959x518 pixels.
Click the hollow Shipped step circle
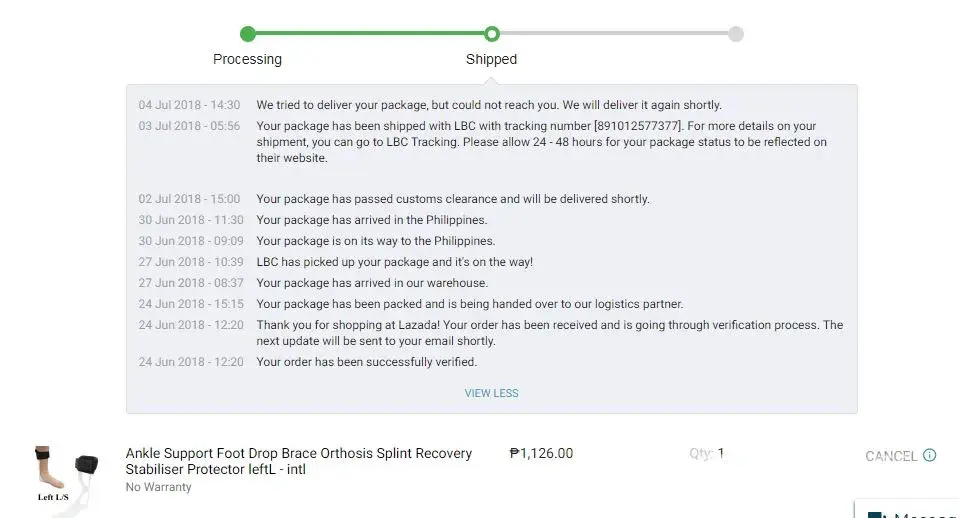click(x=491, y=34)
